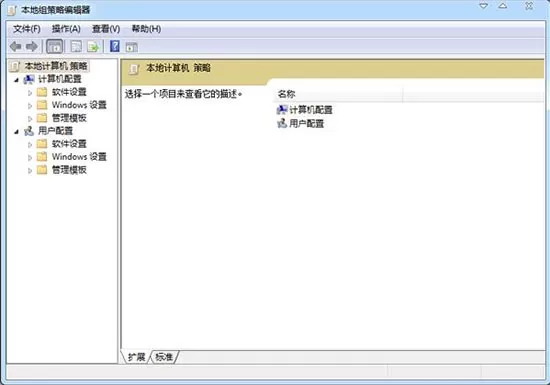Select 软件设置 under 计算机配置

[x=69, y=92]
